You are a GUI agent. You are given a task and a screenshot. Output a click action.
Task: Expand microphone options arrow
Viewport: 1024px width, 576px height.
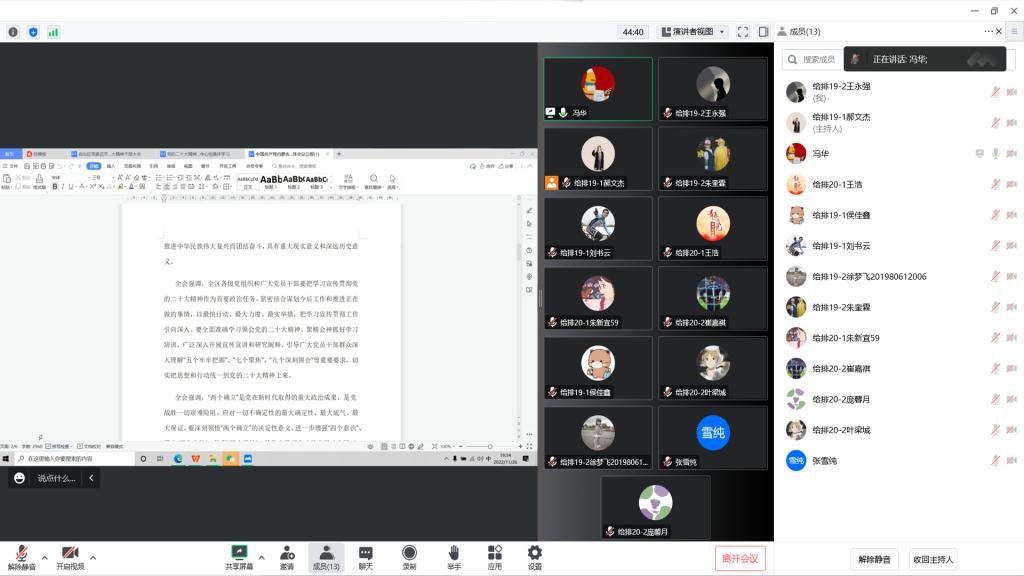tap(42, 557)
